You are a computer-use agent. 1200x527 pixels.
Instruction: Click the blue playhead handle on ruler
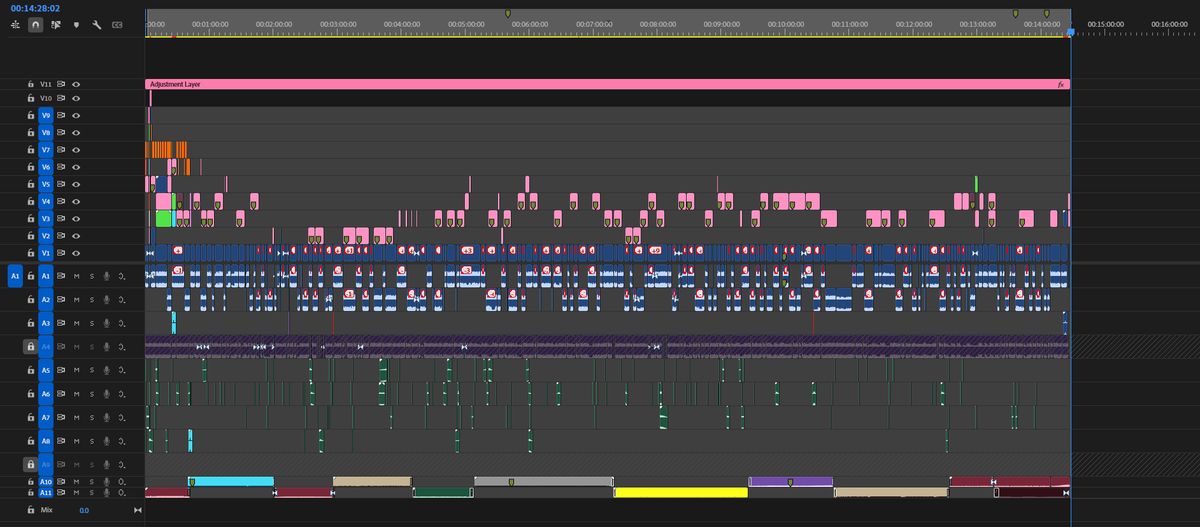1070,32
